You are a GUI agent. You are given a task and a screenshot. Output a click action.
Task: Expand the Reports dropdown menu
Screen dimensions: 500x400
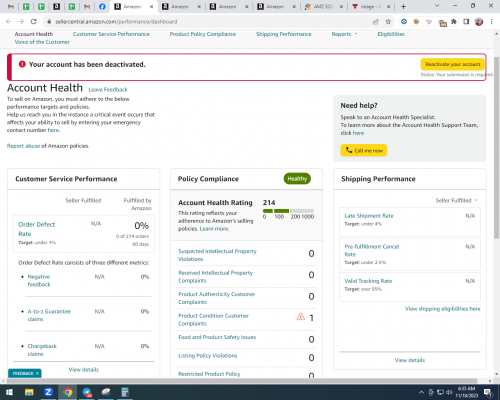(344, 34)
